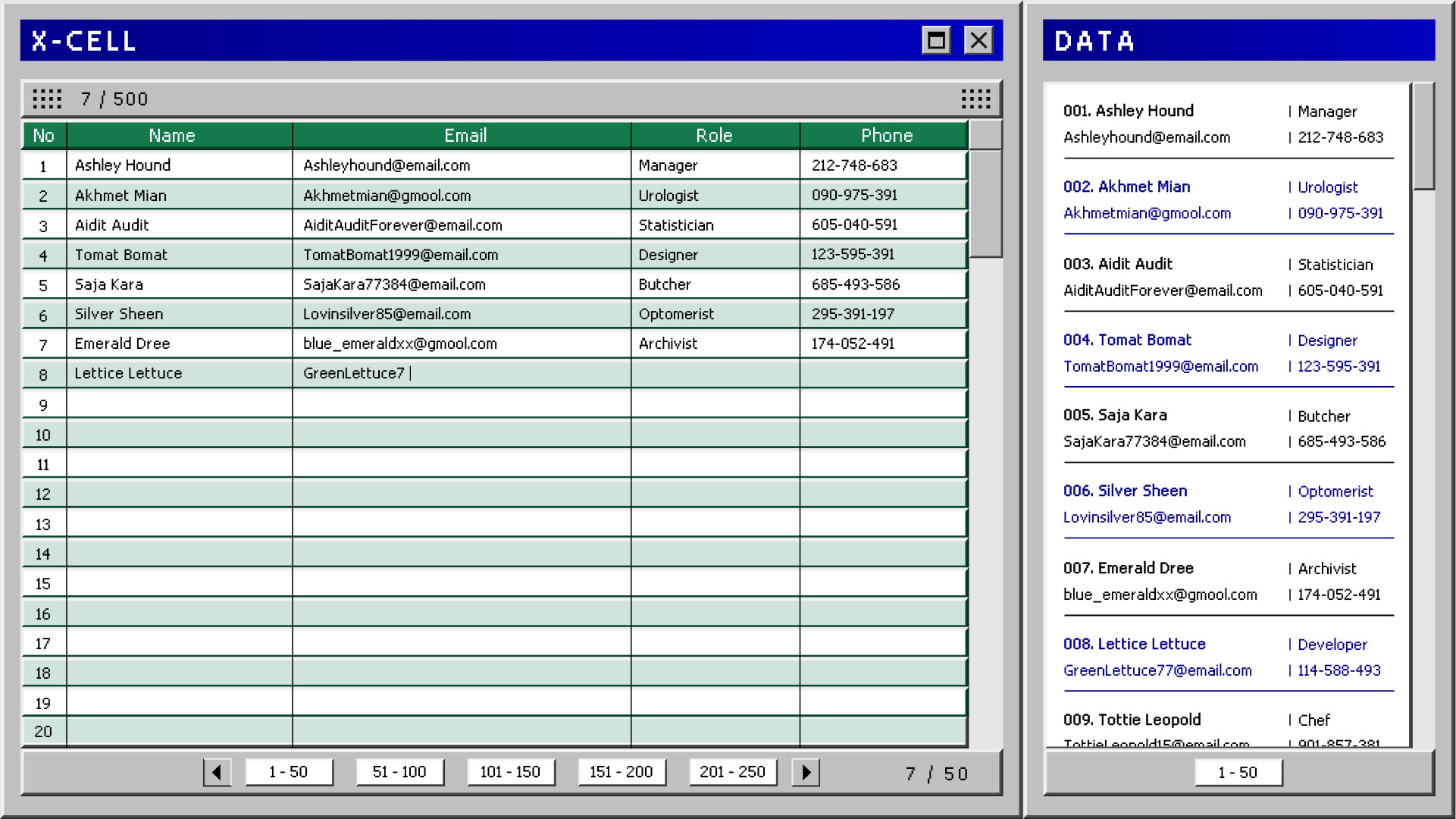Open page range 51 - 100
Screen dimensions: 1456x819
coord(399,771)
